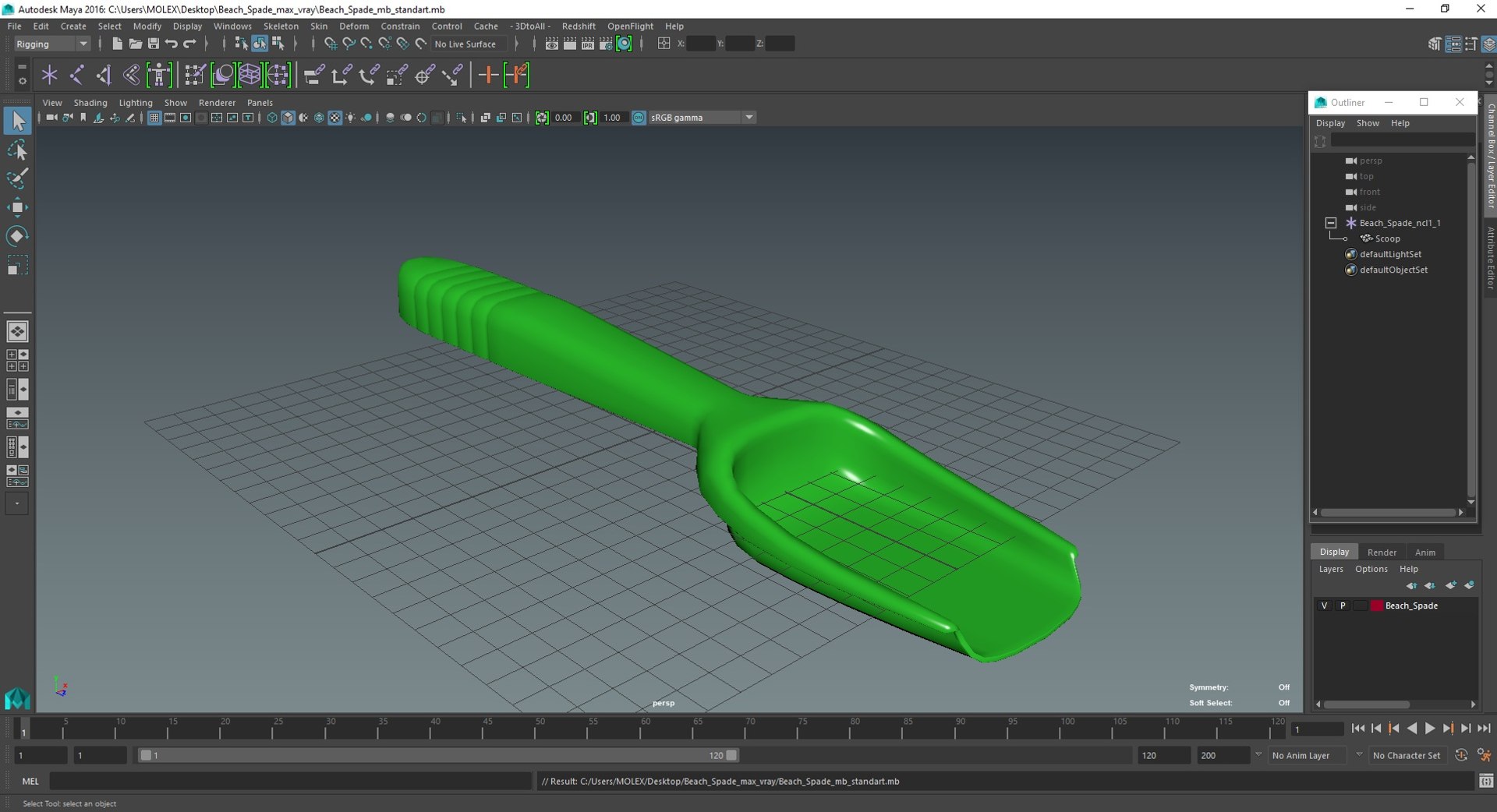
Task: Toggle auto keyframe icon
Action: [1461, 755]
